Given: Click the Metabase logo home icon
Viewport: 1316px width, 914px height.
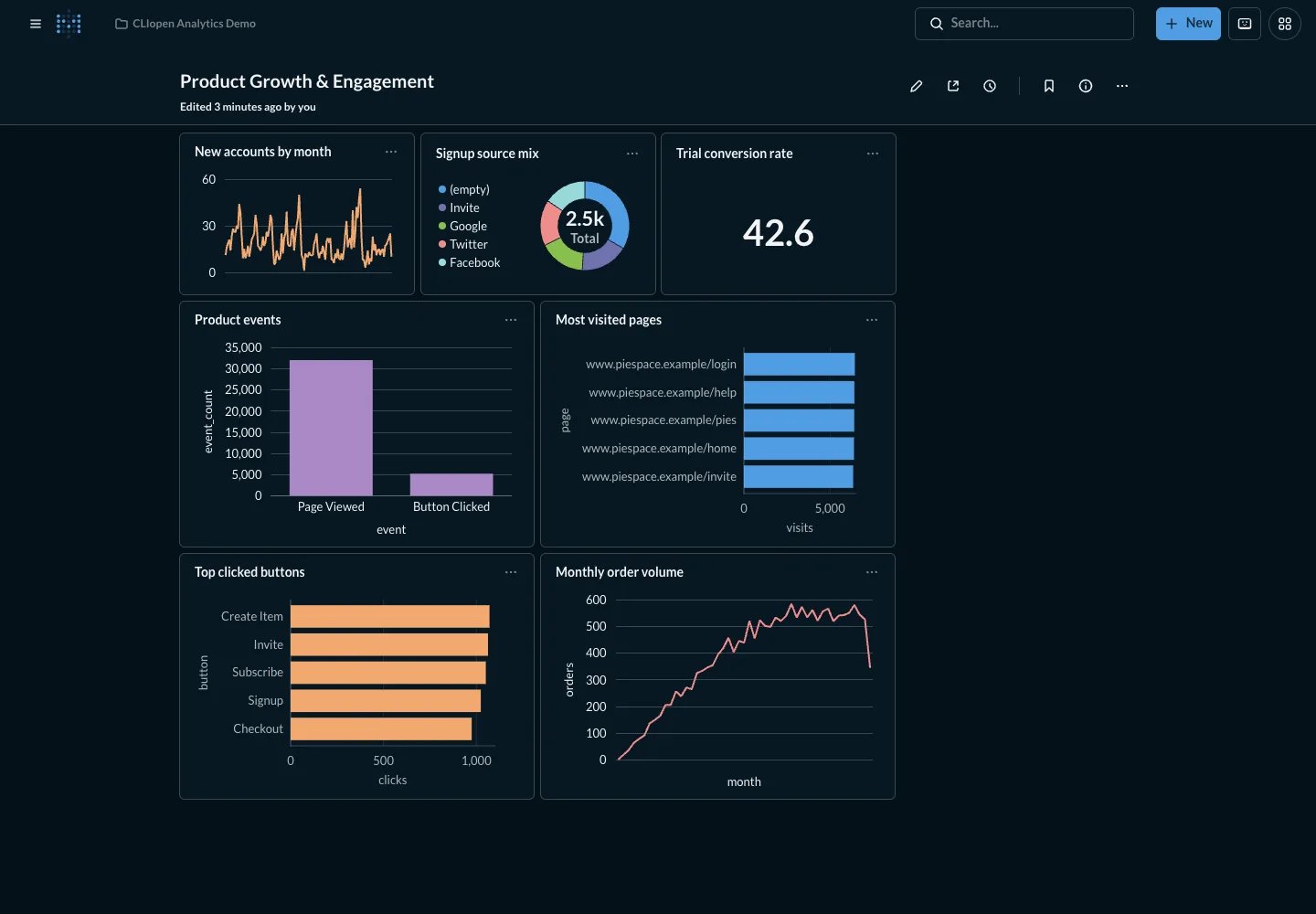Looking at the screenshot, I should pyautogui.click(x=69, y=24).
